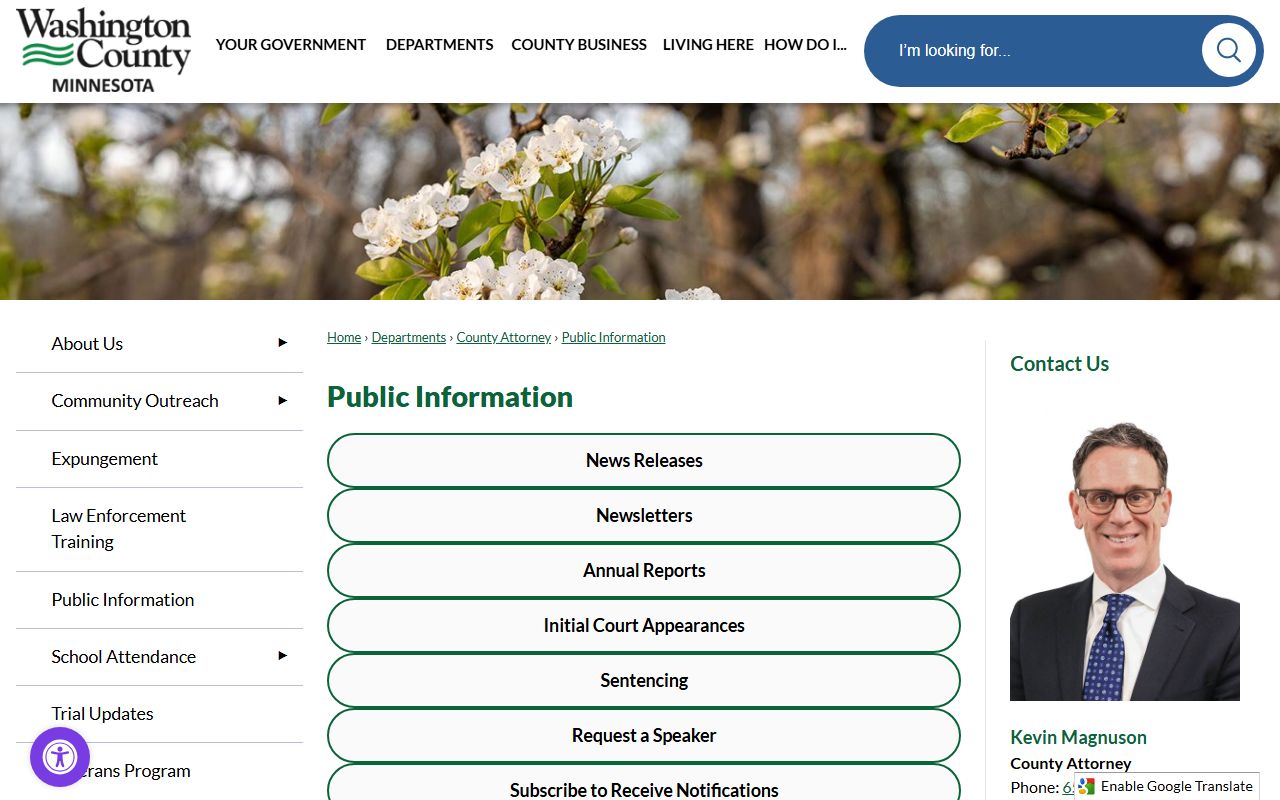Open the County Business menu
The height and width of the screenshot is (800, 1280).
click(579, 45)
